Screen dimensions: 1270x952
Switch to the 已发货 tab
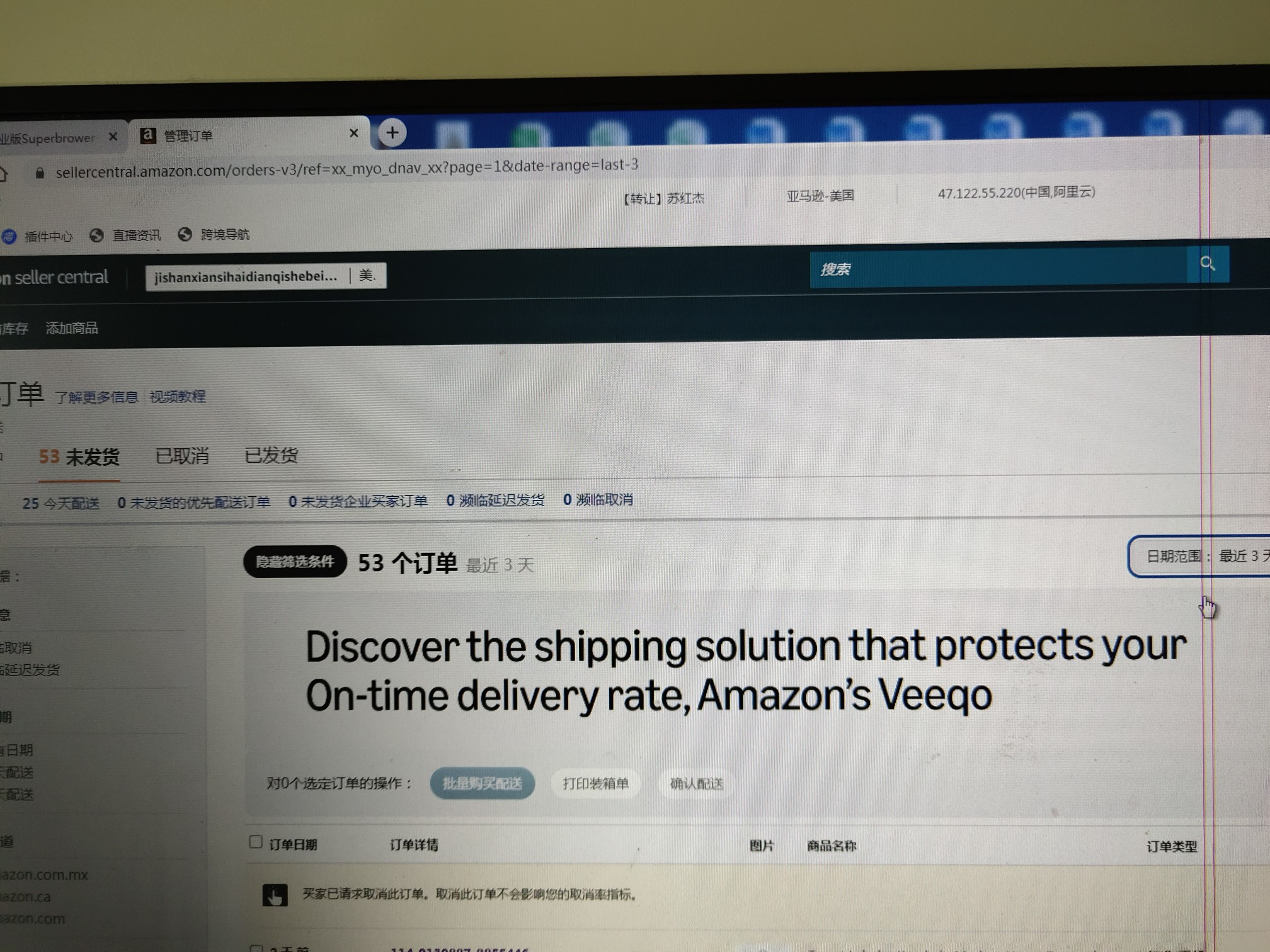(x=271, y=455)
